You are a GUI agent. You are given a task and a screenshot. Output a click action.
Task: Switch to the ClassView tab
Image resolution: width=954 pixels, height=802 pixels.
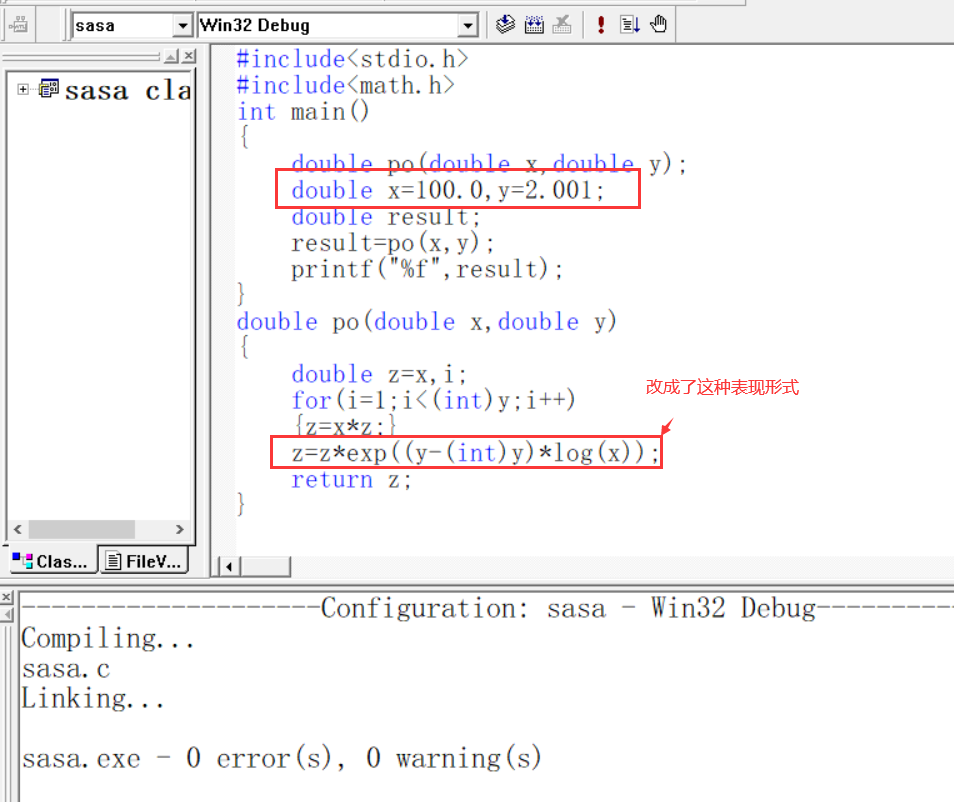(x=51, y=561)
